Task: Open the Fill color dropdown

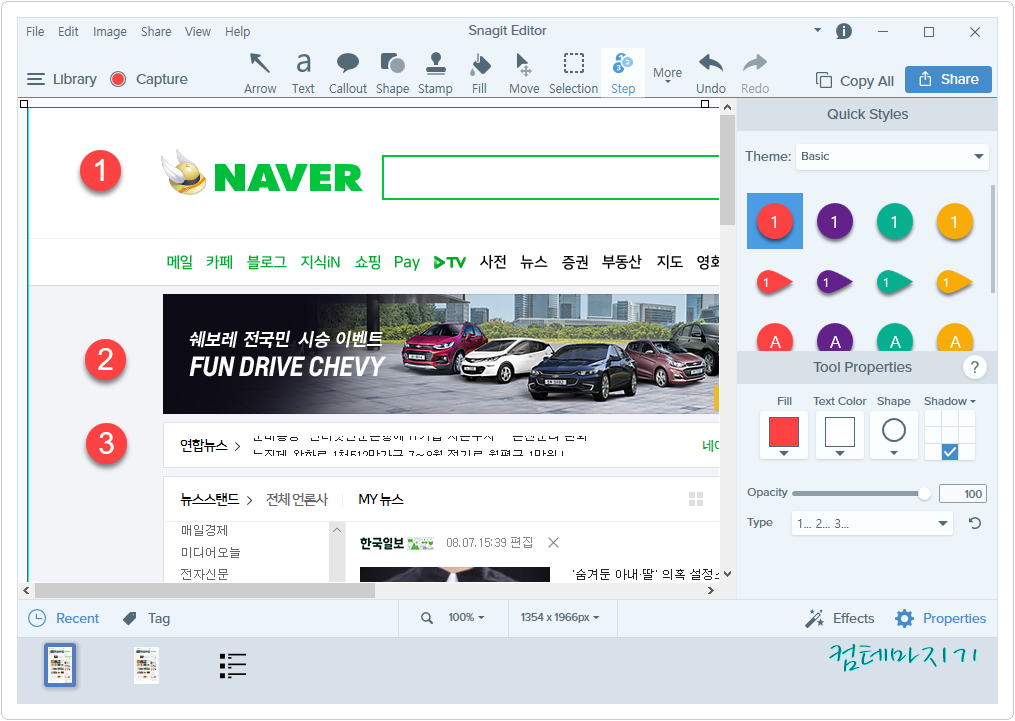Action: pyautogui.click(x=784, y=454)
